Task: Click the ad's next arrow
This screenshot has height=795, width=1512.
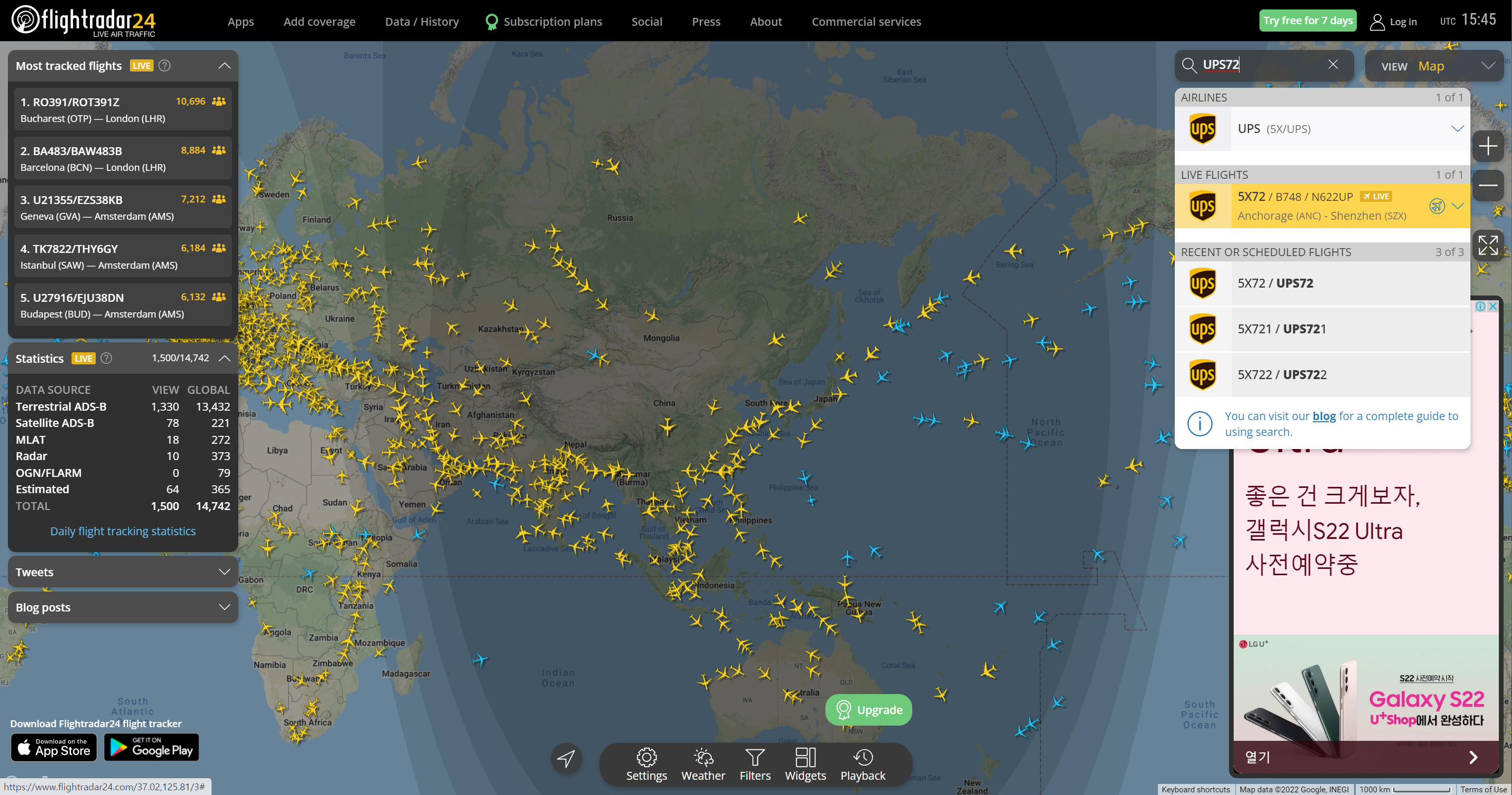Action: tap(1473, 757)
